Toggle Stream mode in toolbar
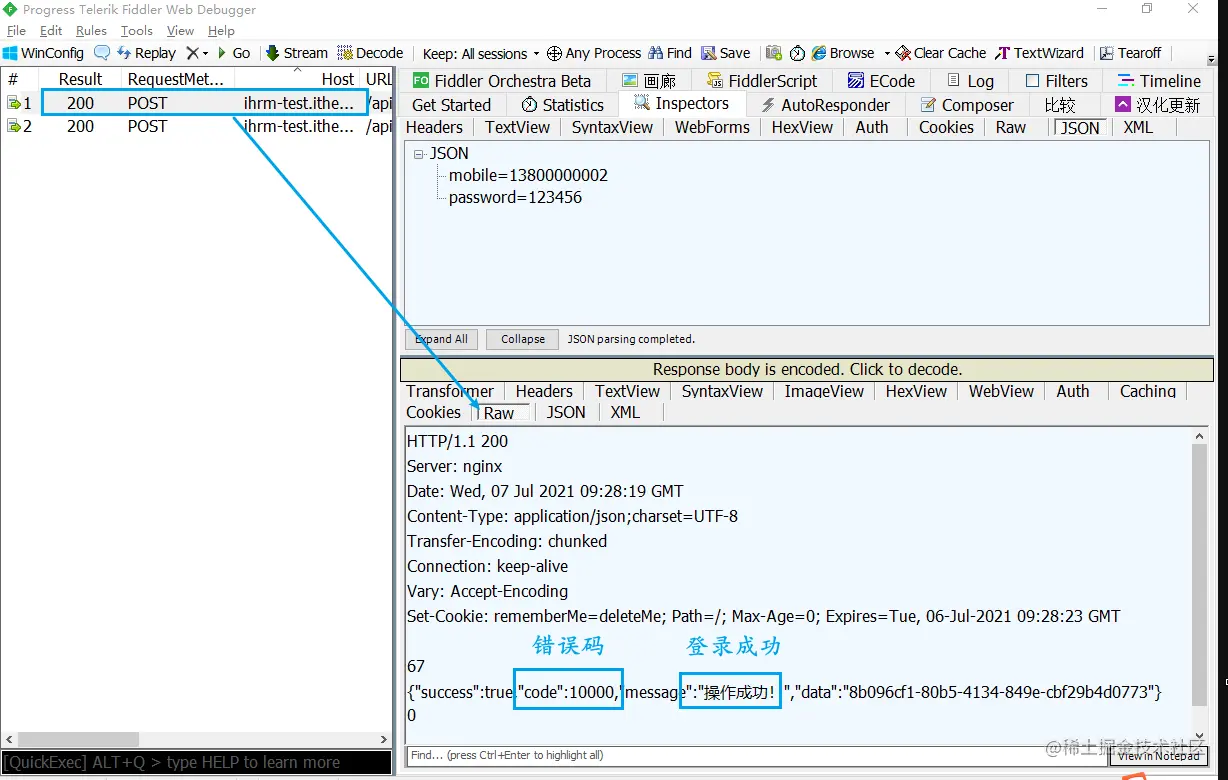Image resolution: width=1228 pixels, height=780 pixels. coord(296,53)
